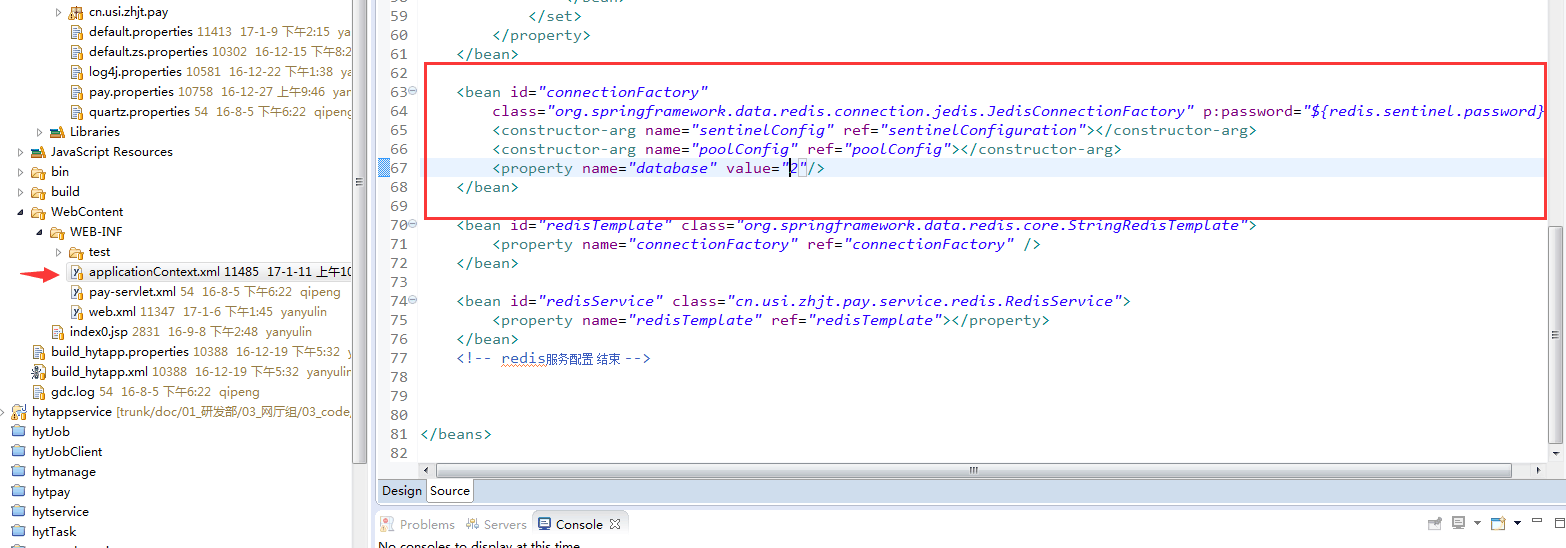Open Display Selected Console dropdown arrow
Screen dimensions: 1566x548
point(1477,523)
